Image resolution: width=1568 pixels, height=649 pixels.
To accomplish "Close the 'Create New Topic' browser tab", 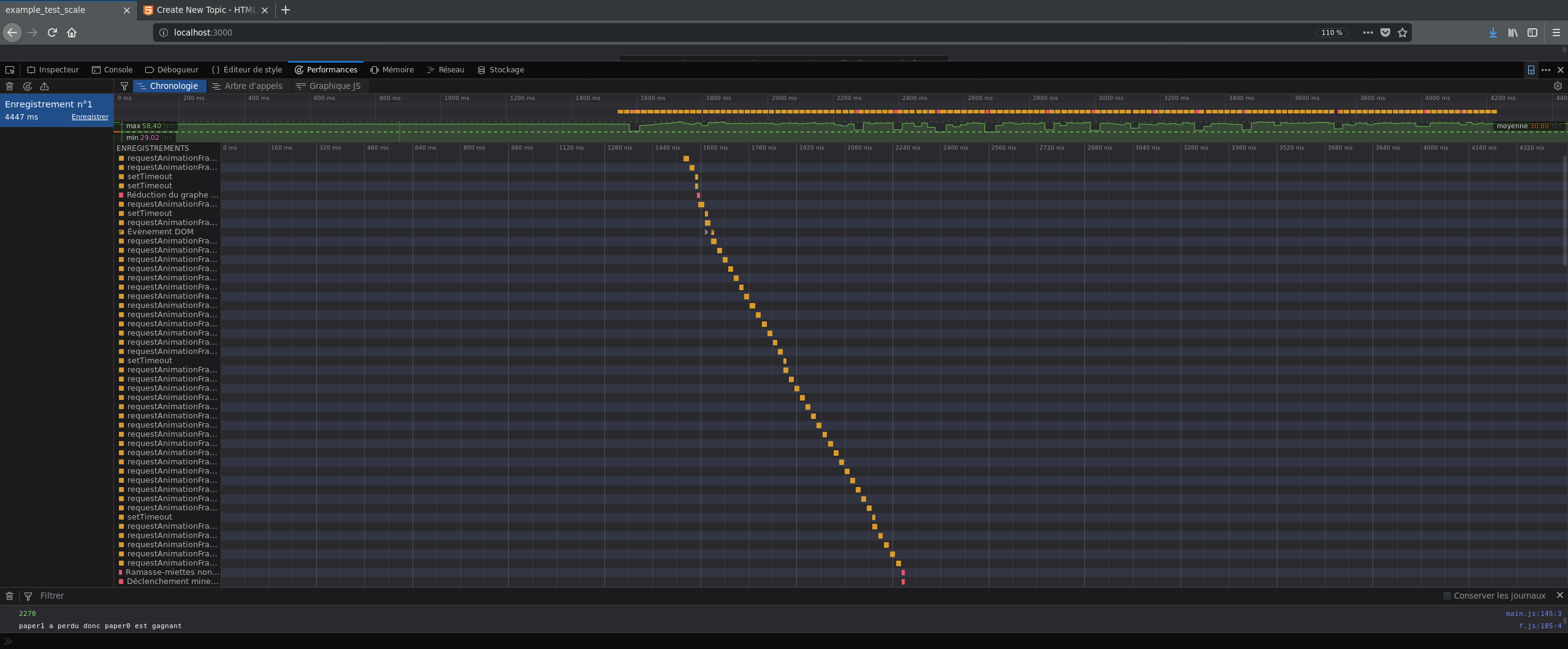I will point(265,10).
